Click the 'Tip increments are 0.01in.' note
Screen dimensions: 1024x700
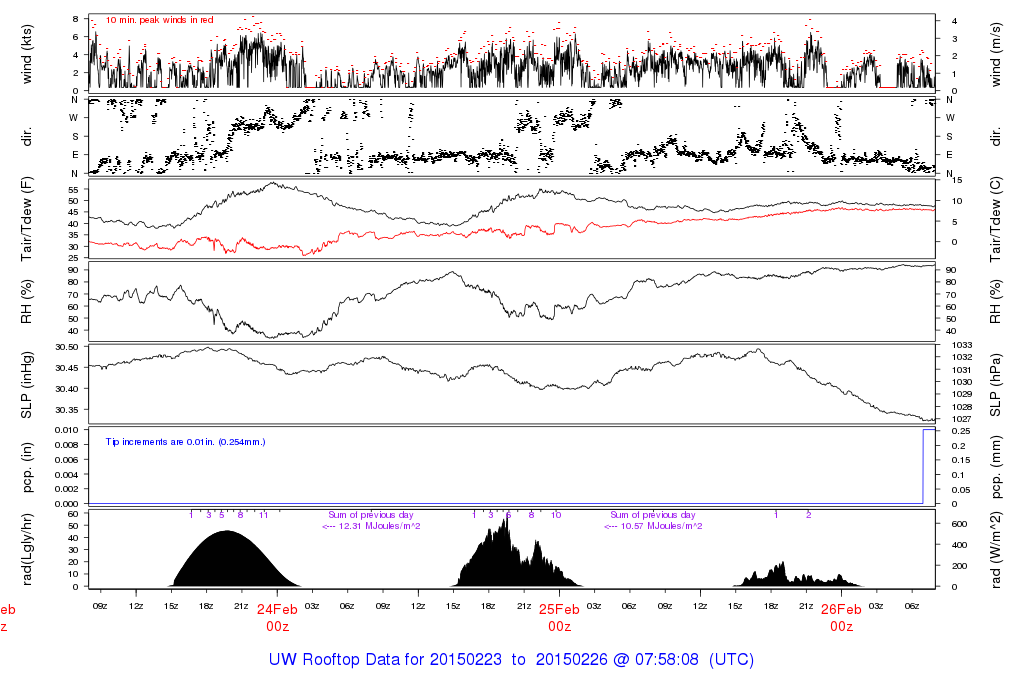point(185,441)
